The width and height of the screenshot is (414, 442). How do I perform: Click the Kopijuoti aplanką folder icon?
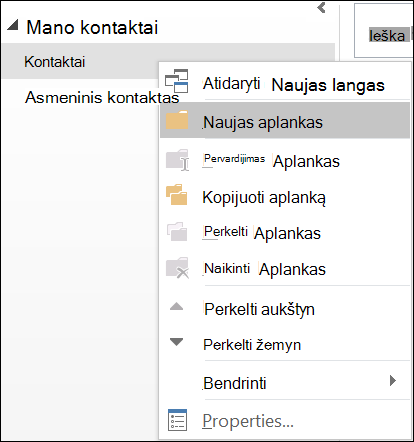177,194
